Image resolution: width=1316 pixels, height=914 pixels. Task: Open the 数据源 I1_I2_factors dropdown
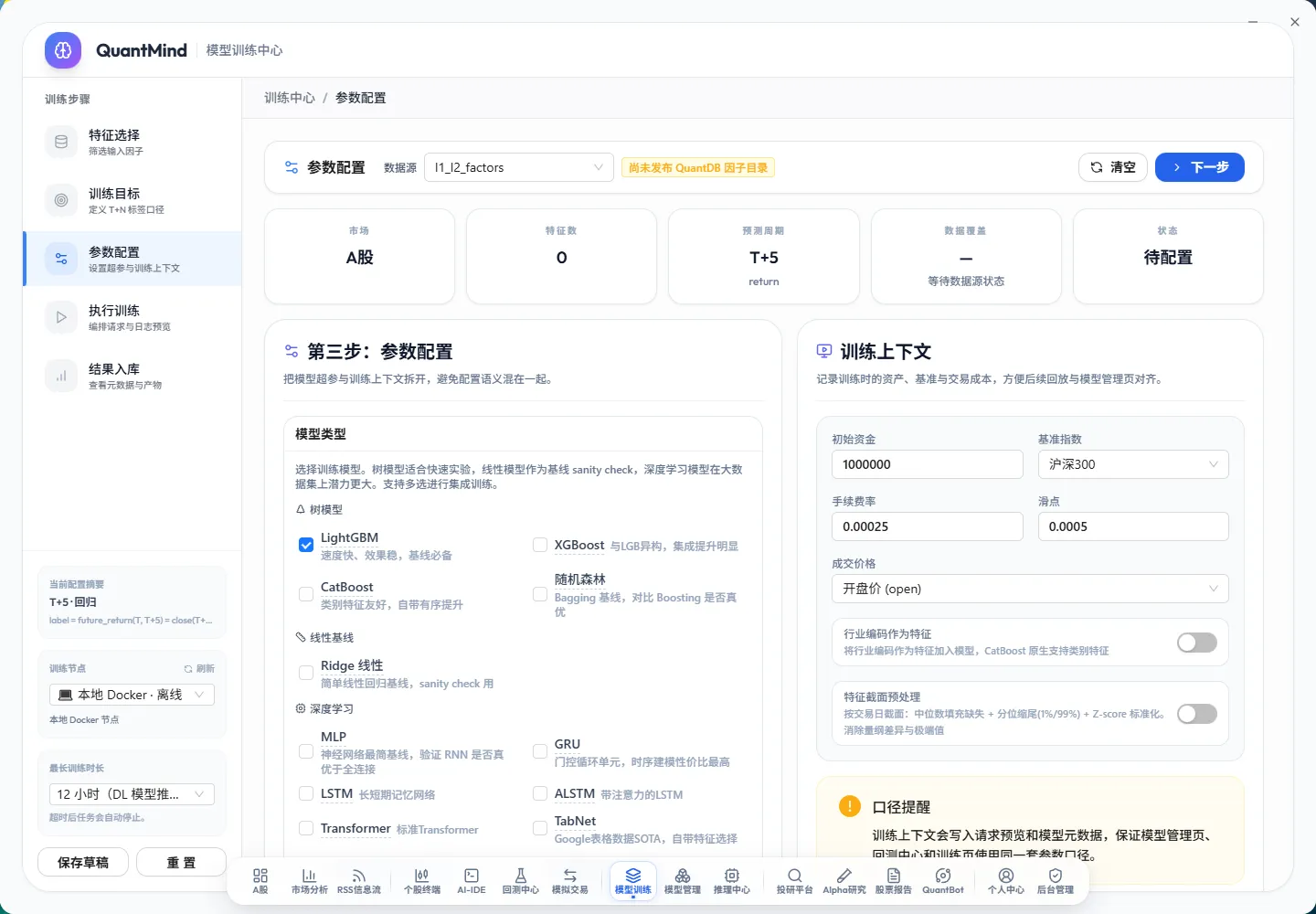[519, 167]
